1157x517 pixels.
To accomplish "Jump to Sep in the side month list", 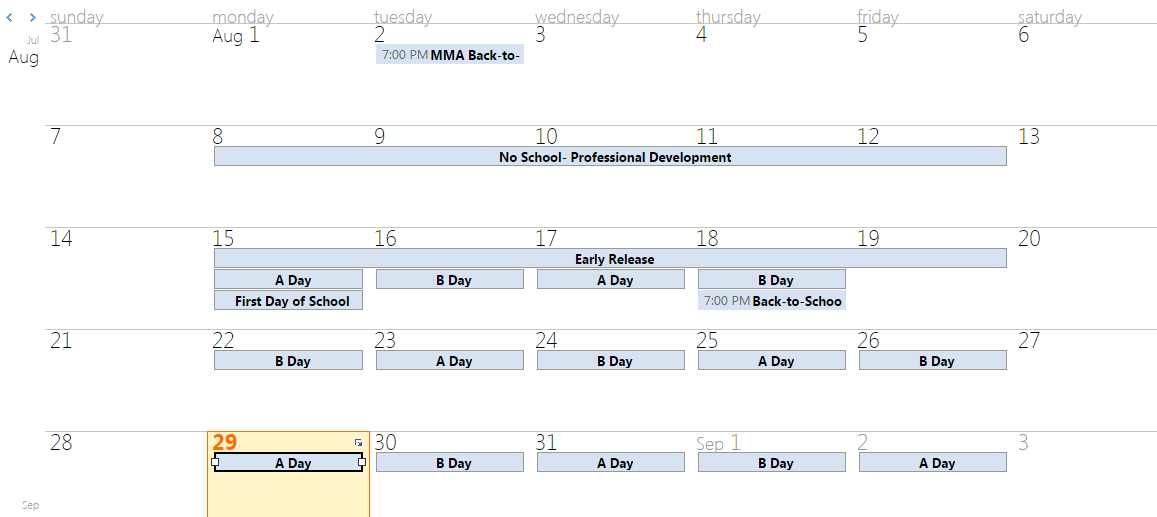I will pos(31,505).
